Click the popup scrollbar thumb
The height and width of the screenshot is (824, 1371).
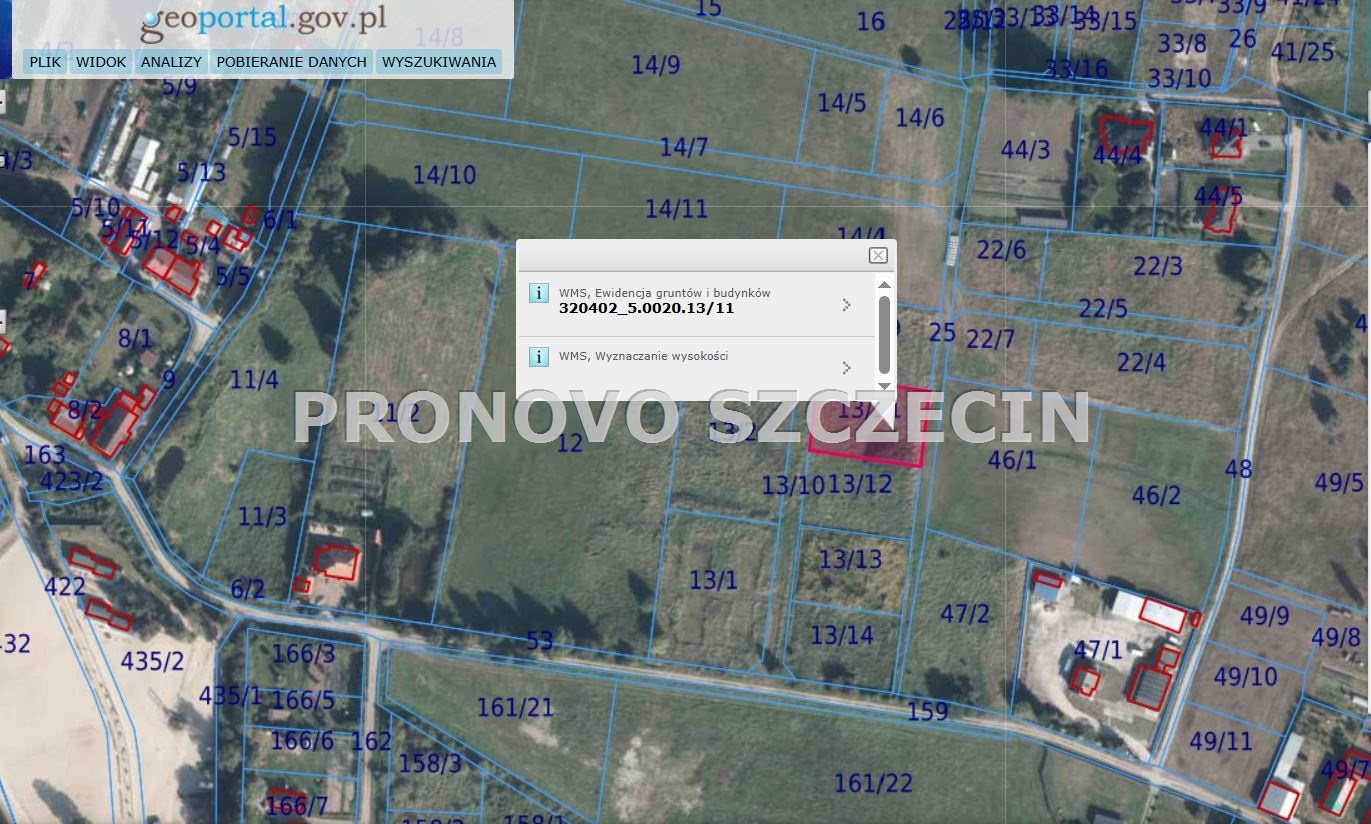[x=884, y=333]
